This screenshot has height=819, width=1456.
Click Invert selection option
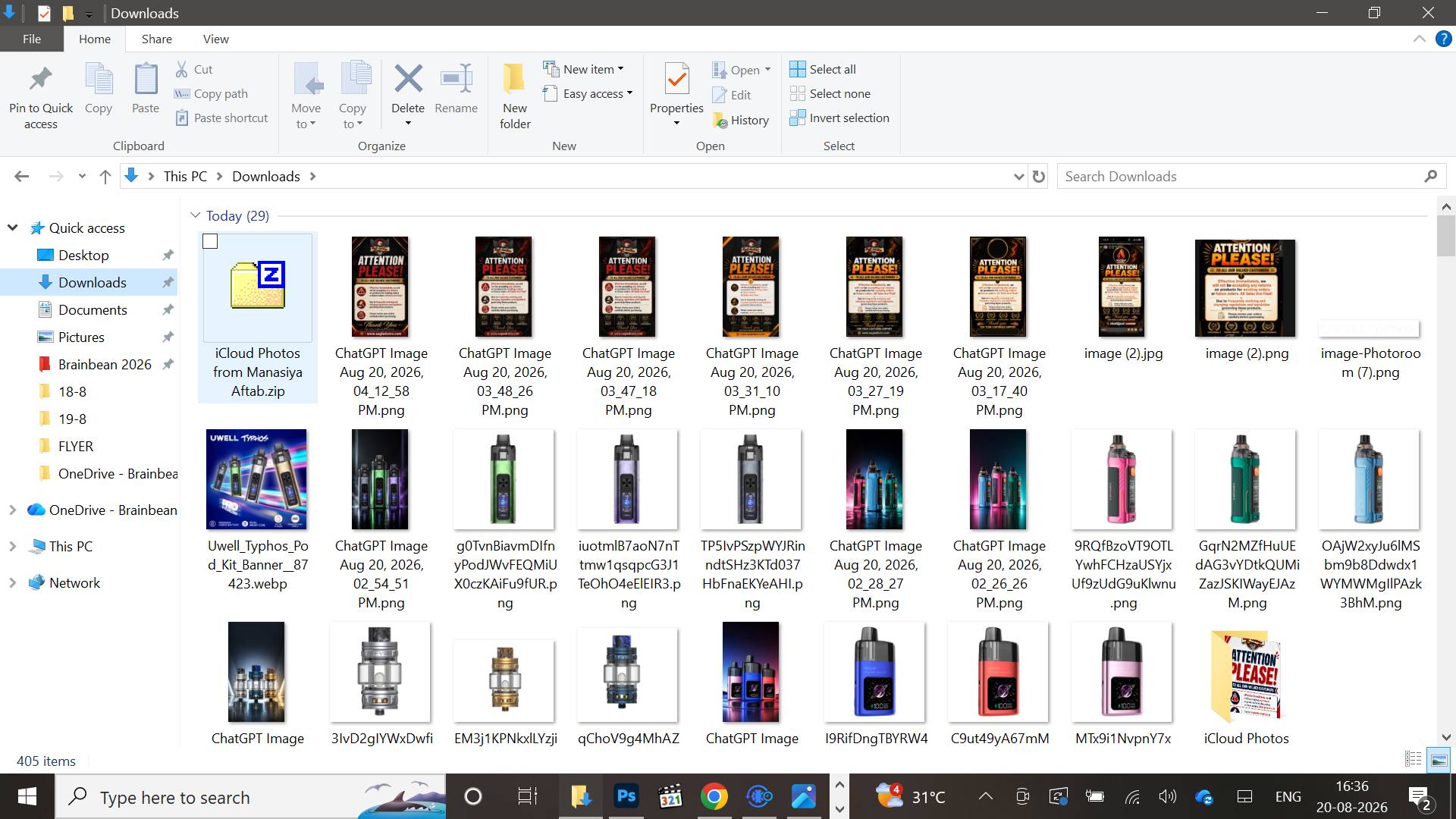click(839, 118)
